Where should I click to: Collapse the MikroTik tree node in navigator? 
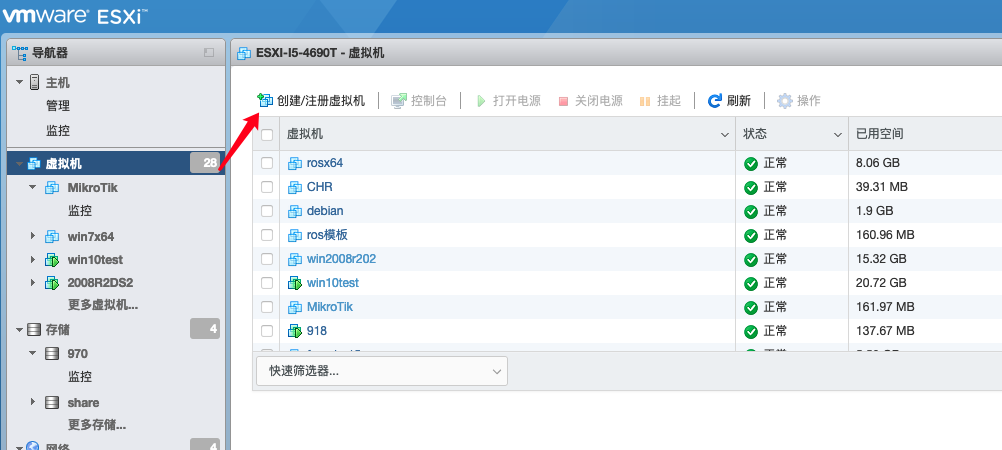(33, 188)
